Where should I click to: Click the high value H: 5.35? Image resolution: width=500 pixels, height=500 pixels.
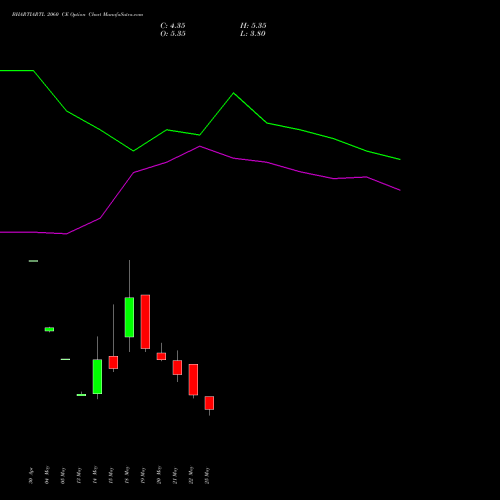[x=253, y=26]
